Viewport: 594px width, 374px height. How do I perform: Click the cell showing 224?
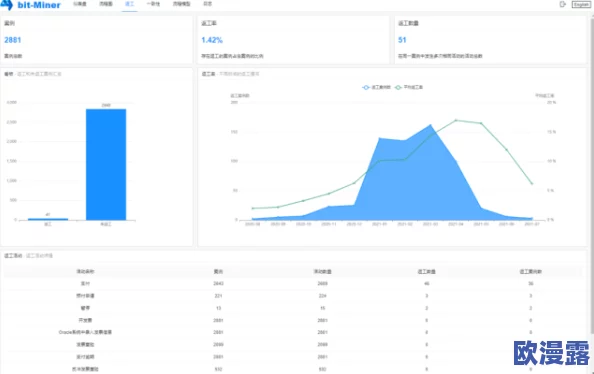tap(322, 296)
